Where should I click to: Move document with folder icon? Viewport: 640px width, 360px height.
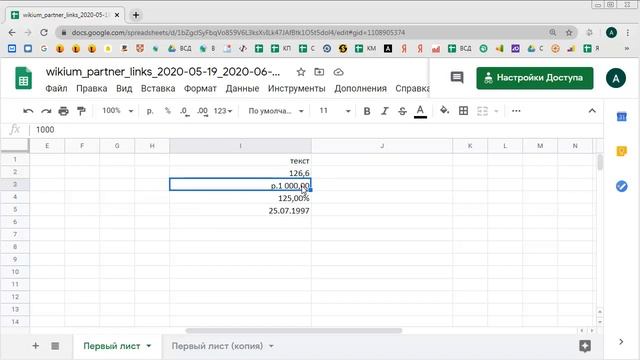pos(319,72)
